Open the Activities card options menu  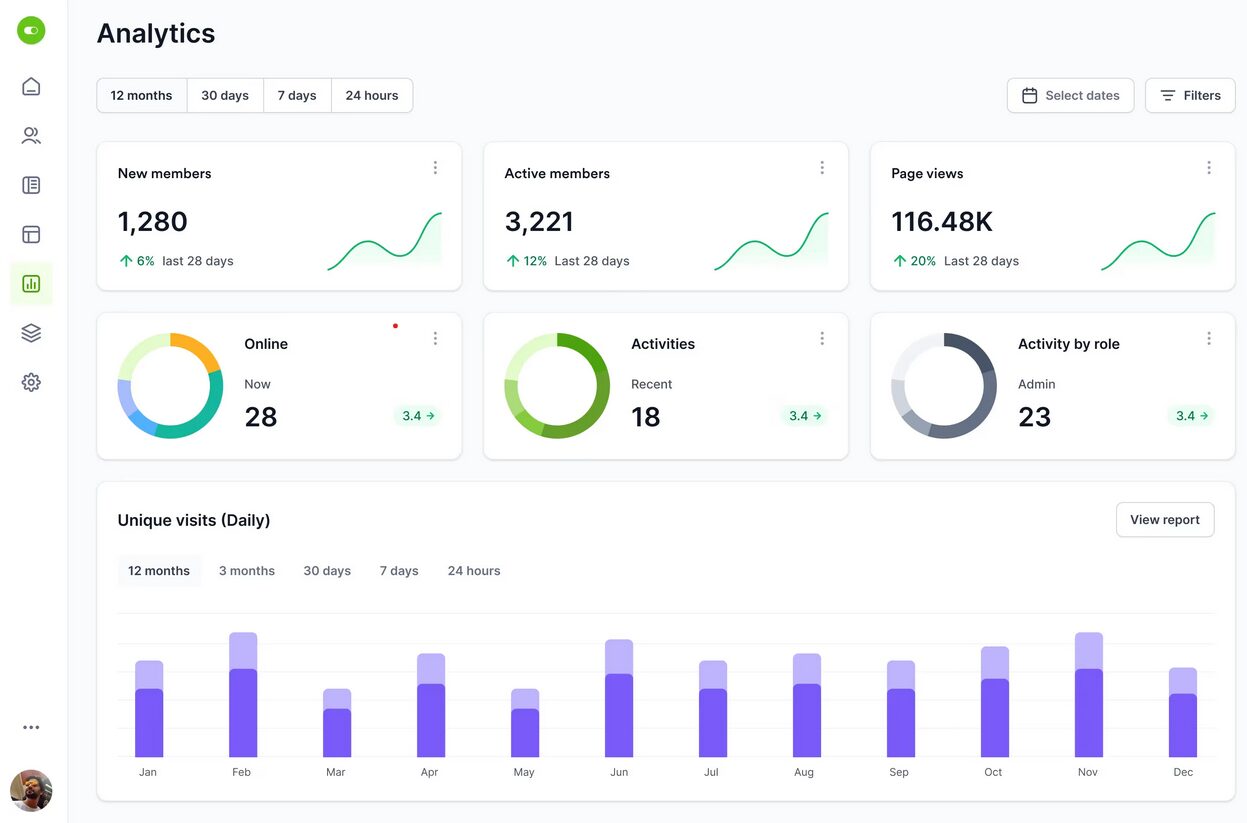[822, 338]
